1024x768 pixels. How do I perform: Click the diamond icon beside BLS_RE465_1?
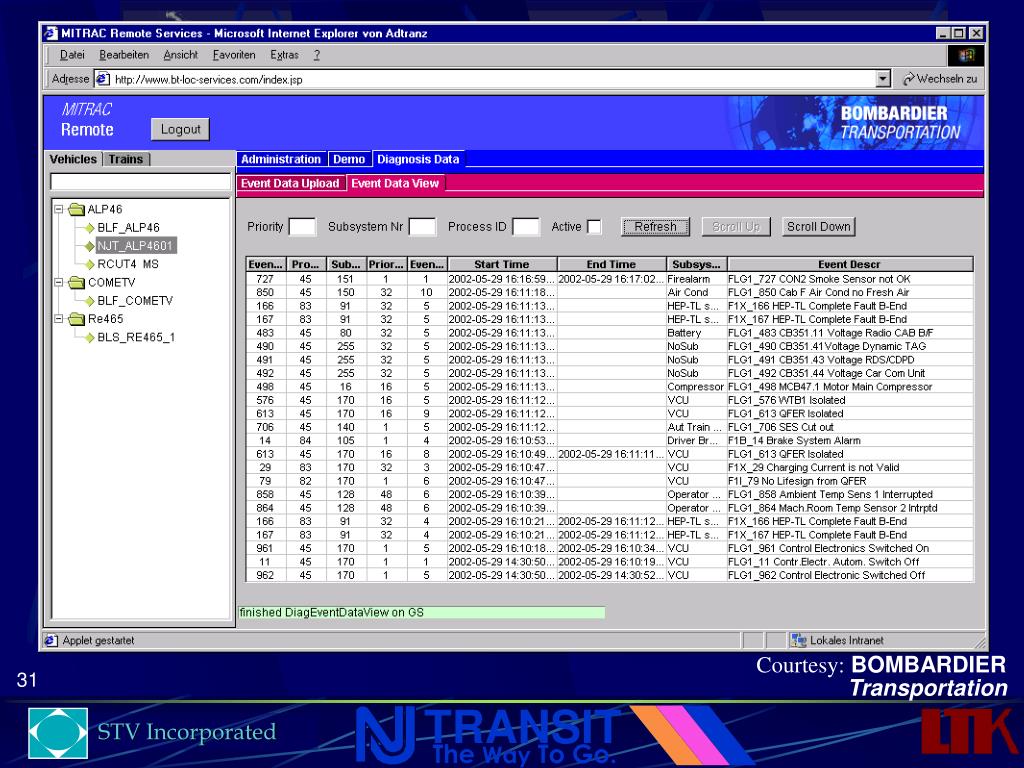click(x=90, y=338)
